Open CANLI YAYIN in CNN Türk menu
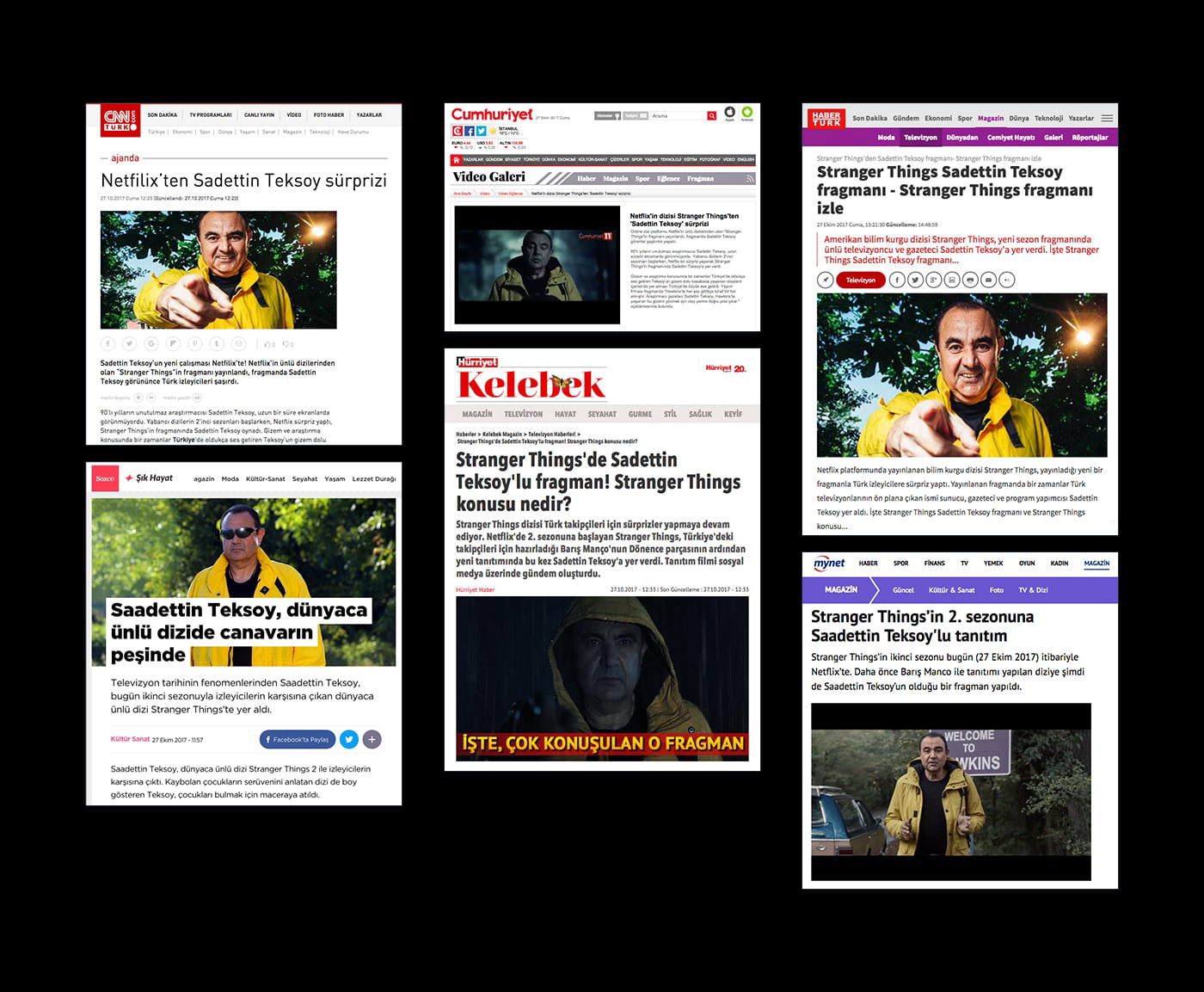1204x992 pixels. click(x=259, y=115)
